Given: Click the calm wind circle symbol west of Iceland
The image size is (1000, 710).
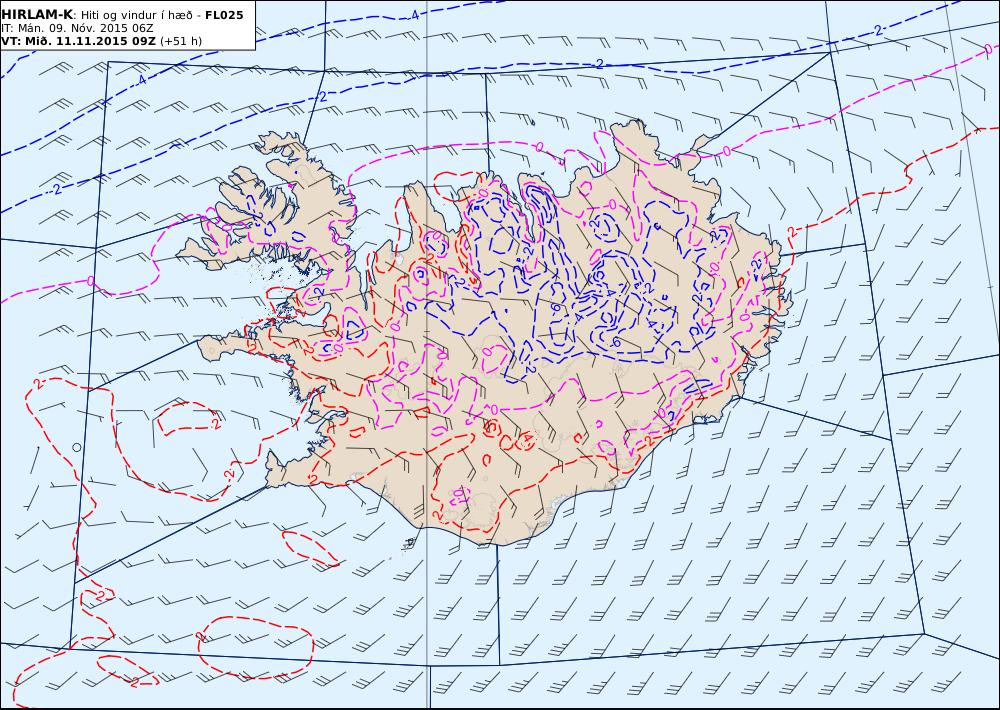Looking at the screenshot, I should point(77,447).
